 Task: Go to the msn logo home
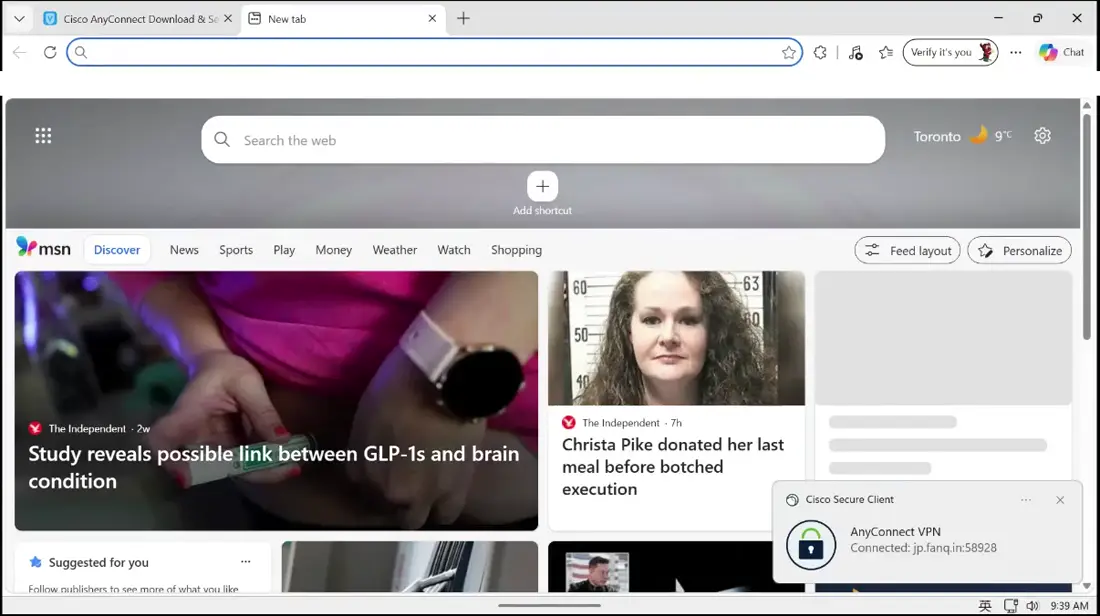tap(43, 248)
